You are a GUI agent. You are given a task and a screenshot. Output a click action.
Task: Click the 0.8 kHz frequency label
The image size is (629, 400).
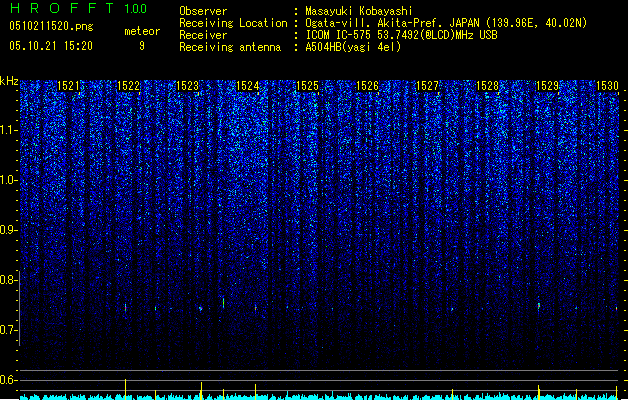(x=8, y=280)
